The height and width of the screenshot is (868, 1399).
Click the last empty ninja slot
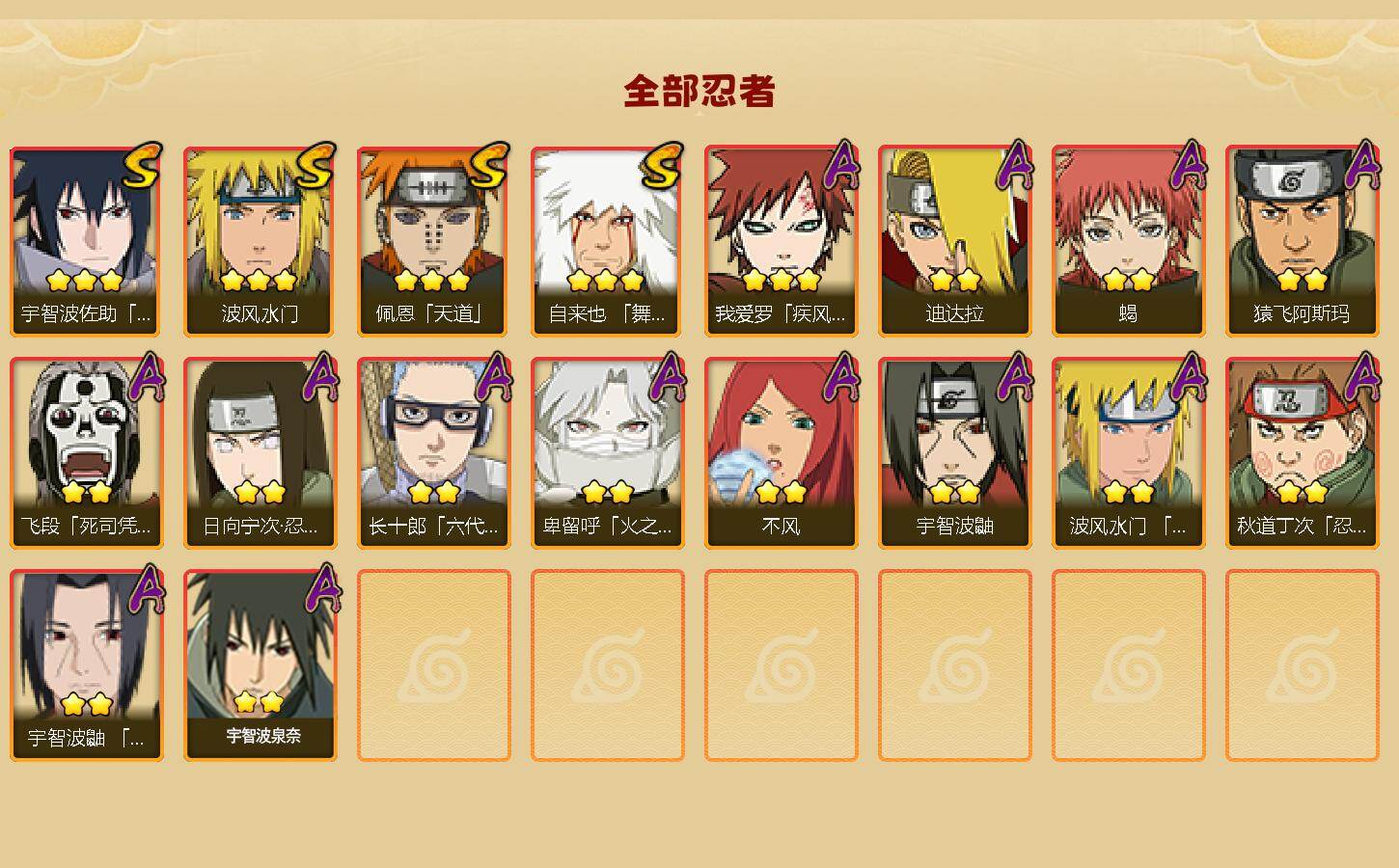click(x=1302, y=665)
